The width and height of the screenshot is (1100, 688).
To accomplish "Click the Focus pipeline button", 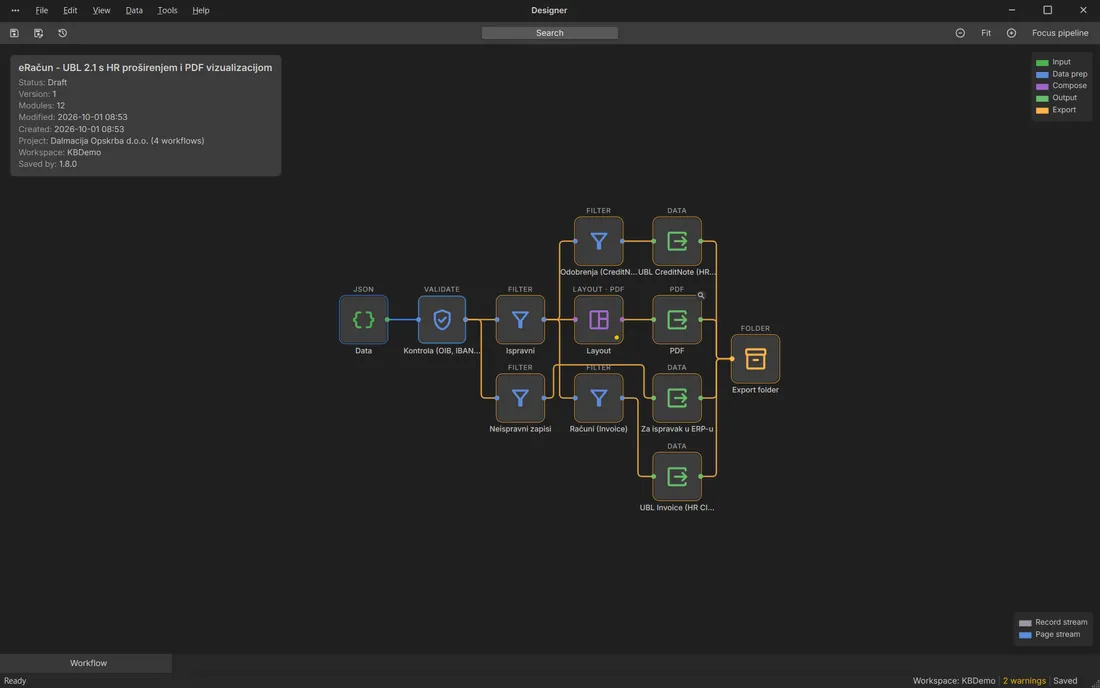I will (x=1060, y=33).
